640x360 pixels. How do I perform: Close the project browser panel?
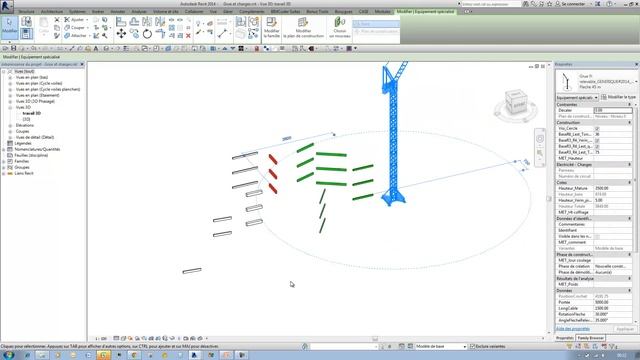82,64
